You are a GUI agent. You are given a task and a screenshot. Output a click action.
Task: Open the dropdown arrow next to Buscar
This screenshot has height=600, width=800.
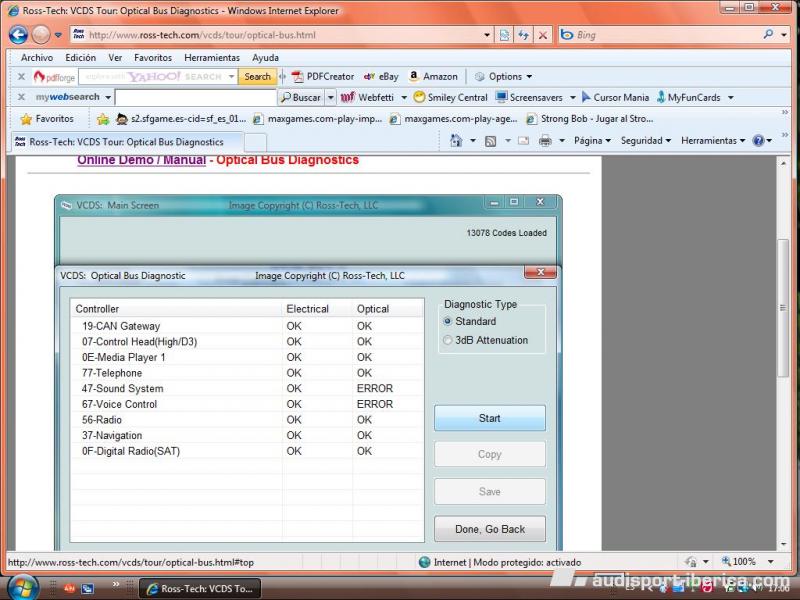coord(331,97)
